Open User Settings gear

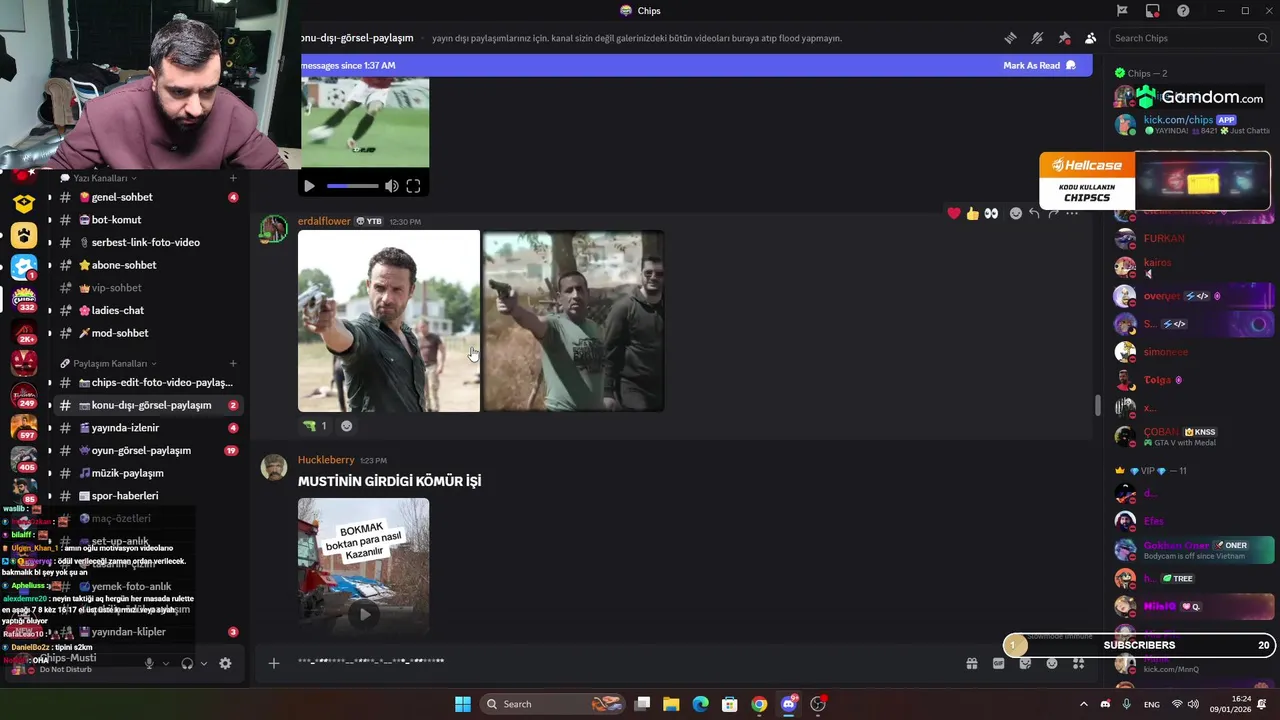225,663
